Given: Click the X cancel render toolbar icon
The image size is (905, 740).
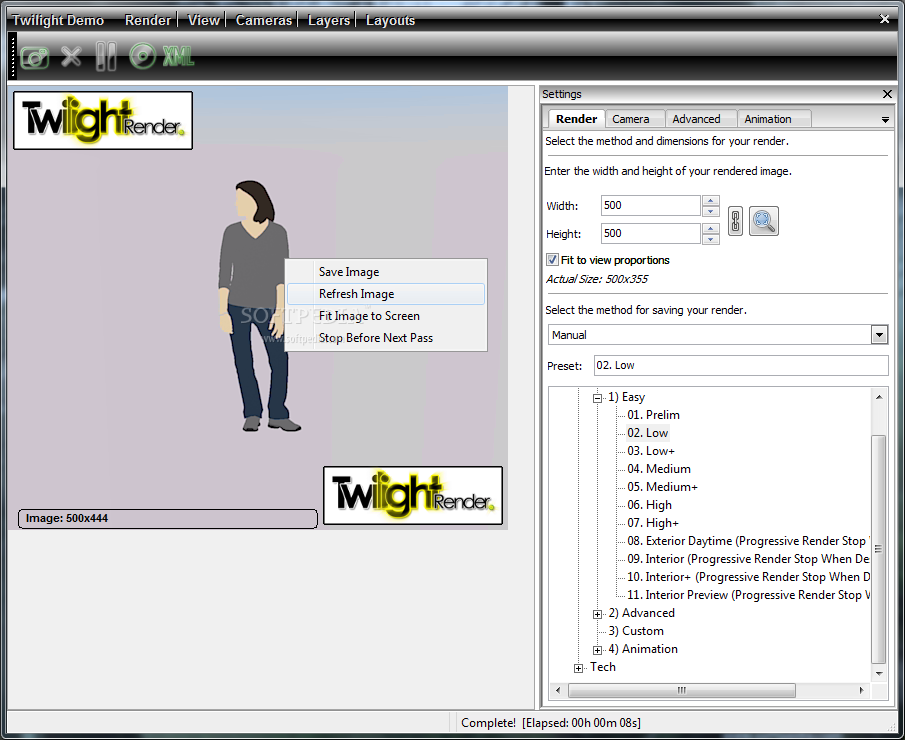Looking at the screenshot, I should click(x=71, y=57).
